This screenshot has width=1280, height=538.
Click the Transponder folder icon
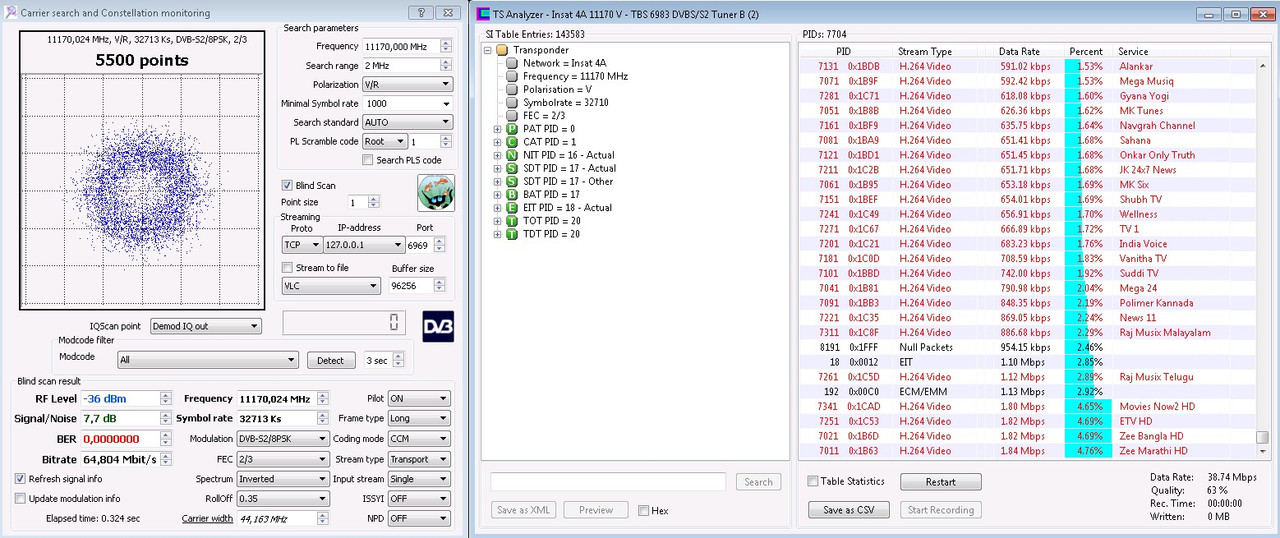click(x=502, y=50)
